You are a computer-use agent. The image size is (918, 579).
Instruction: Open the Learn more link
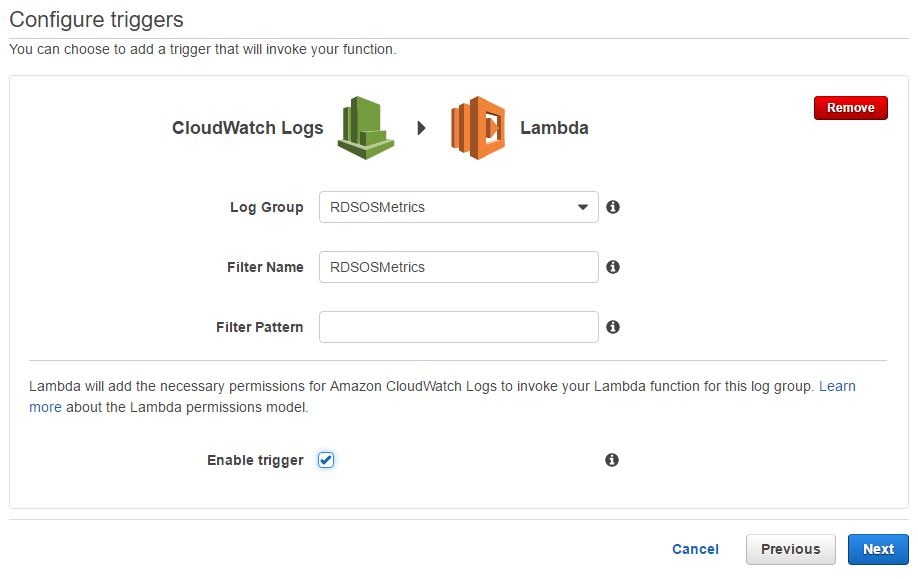click(838, 386)
